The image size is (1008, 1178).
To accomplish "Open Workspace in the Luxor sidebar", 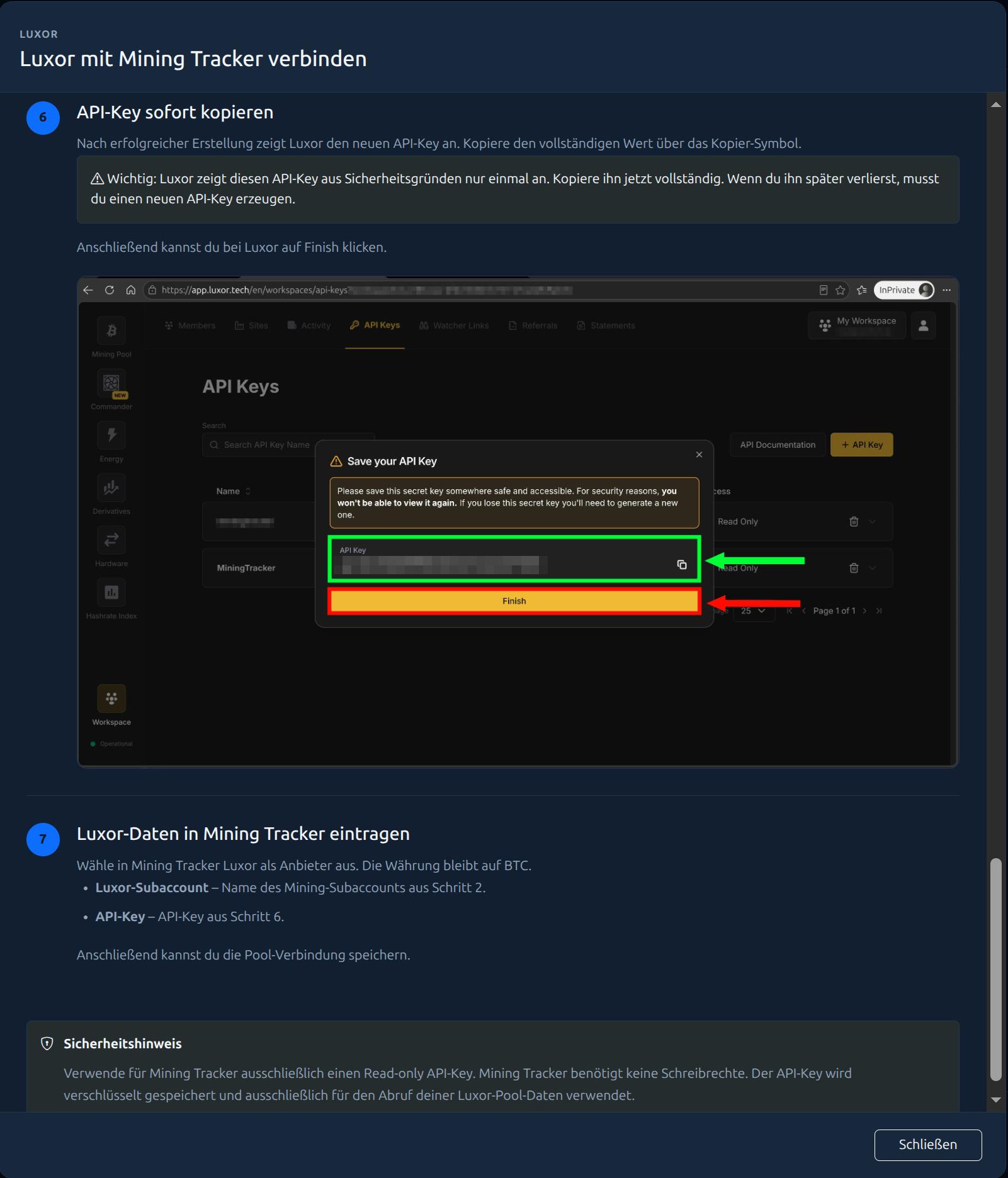I will [x=111, y=705].
